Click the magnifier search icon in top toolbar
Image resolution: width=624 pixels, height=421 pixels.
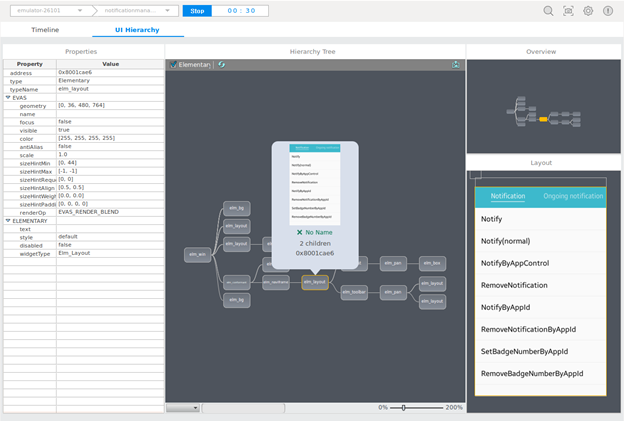(x=548, y=11)
